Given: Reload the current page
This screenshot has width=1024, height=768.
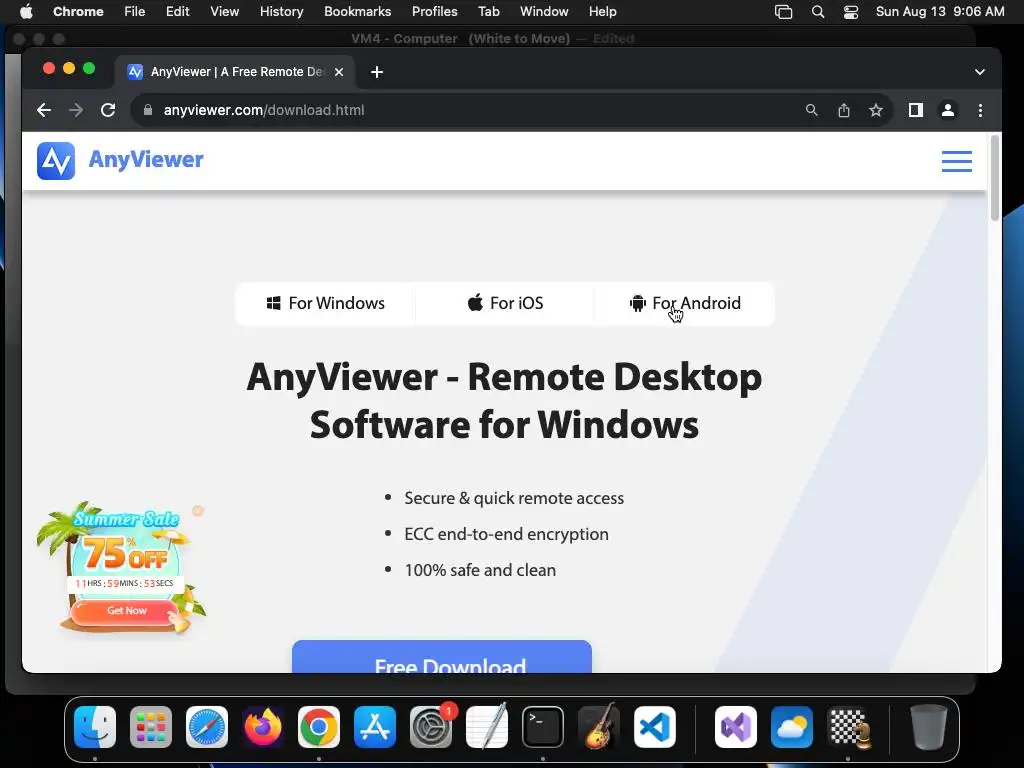Looking at the screenshot, I should click(x=108, y=110).
